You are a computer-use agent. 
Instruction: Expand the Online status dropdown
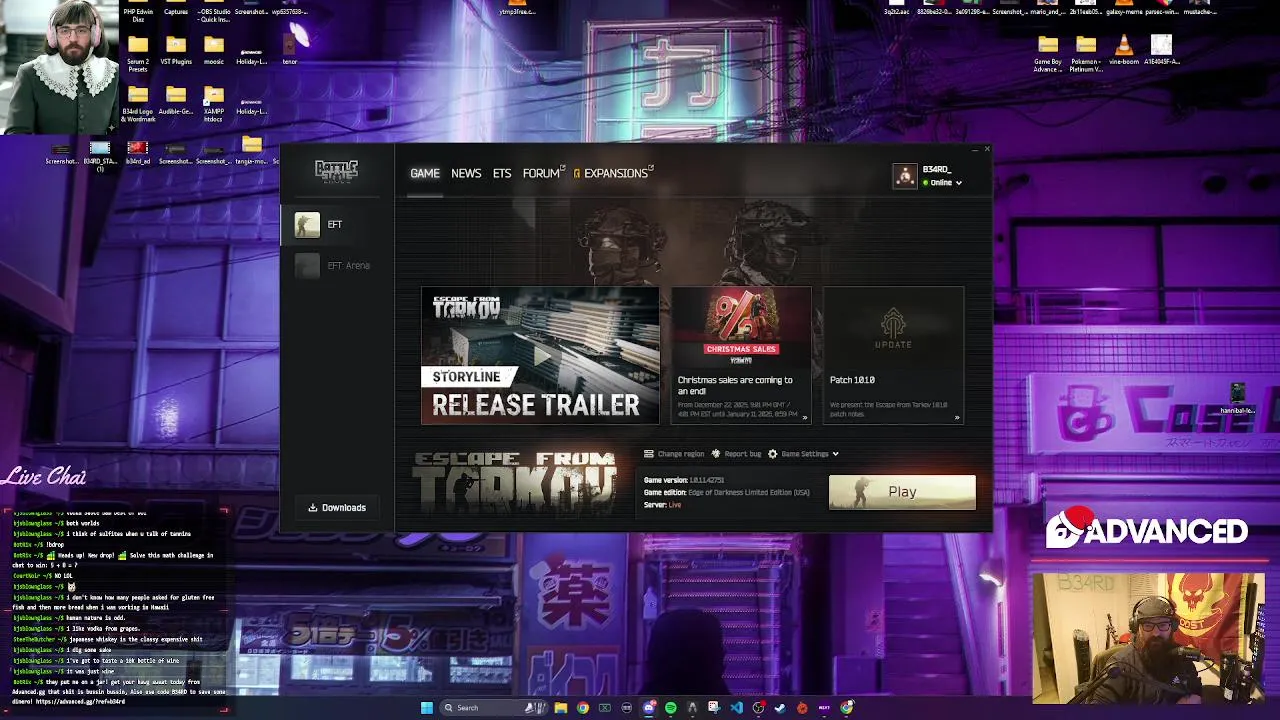tap(942, 183)
